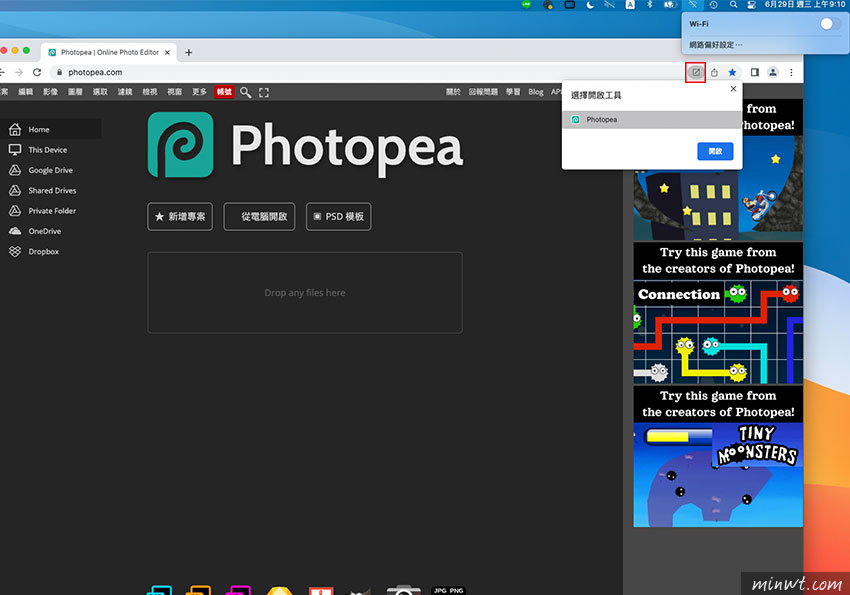This screenshot has height=595, width=850.
Task: Click the 關於 link
Action: [453, 92]
